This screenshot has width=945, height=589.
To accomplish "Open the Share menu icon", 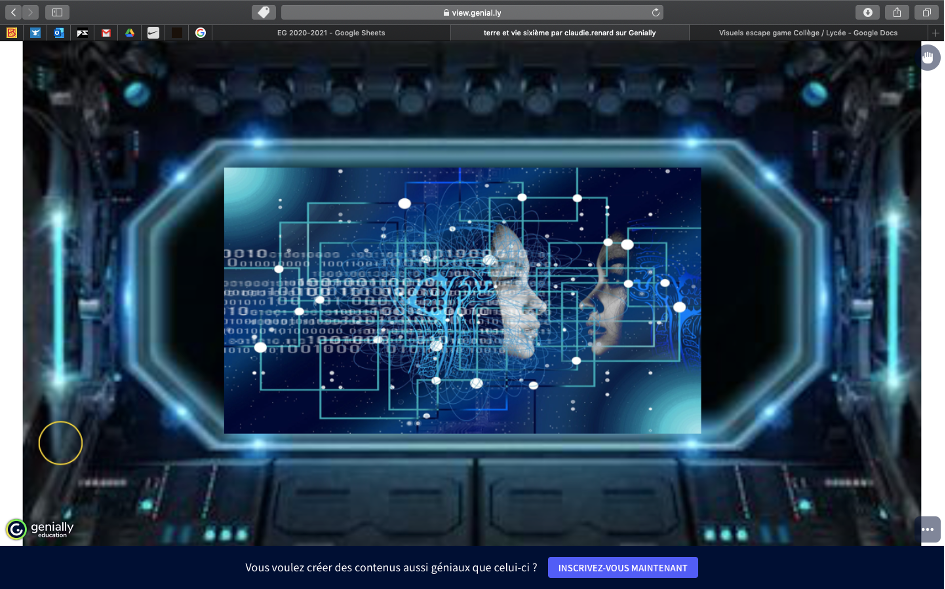I will pos(897,12).
